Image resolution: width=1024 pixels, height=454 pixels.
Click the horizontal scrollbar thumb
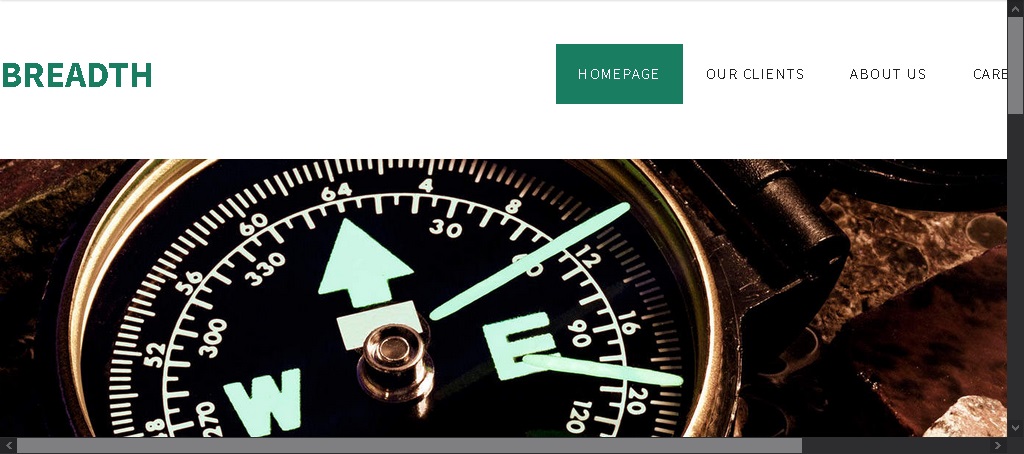coord(409,446)
